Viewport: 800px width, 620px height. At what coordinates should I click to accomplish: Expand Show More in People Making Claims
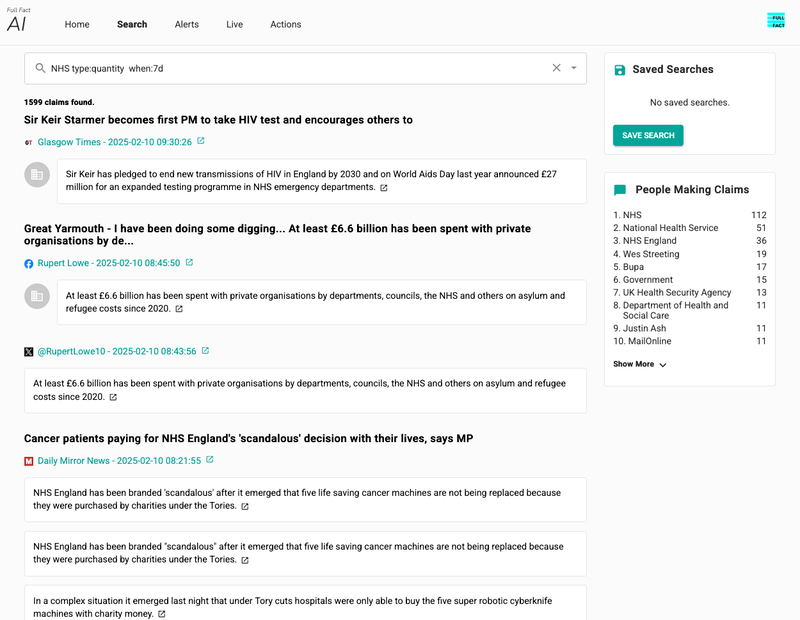[639, 364]
